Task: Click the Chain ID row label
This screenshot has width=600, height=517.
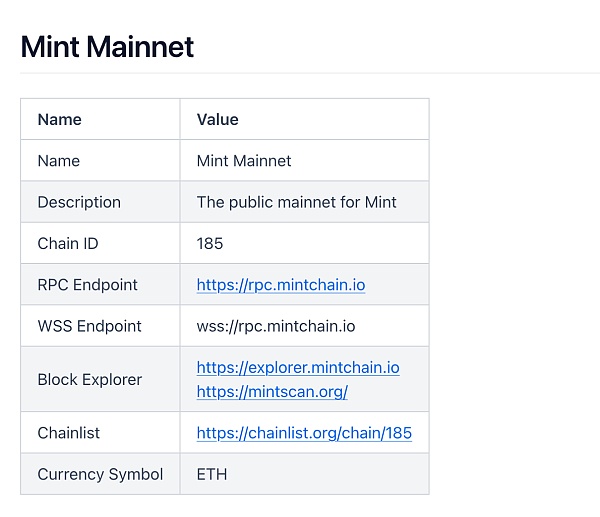Action: click(67, 243)
